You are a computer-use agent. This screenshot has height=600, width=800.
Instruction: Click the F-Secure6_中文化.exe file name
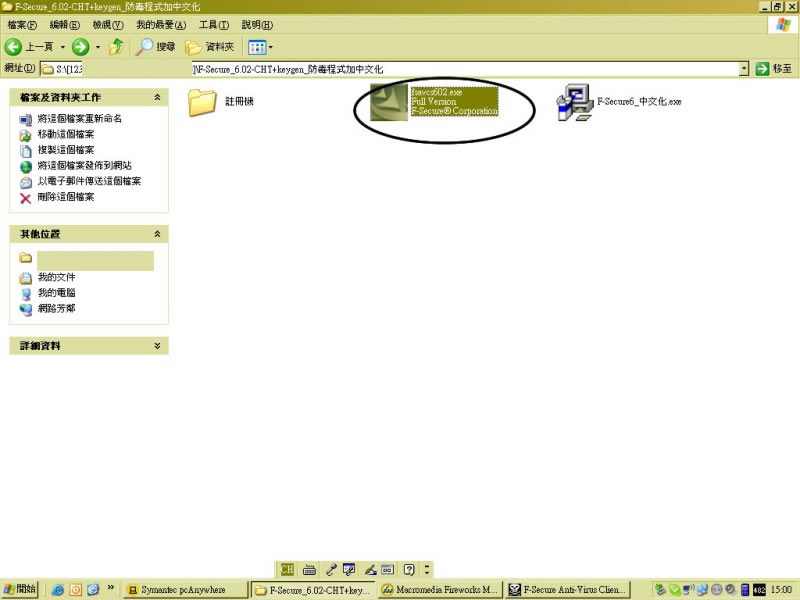pos(639,102)
